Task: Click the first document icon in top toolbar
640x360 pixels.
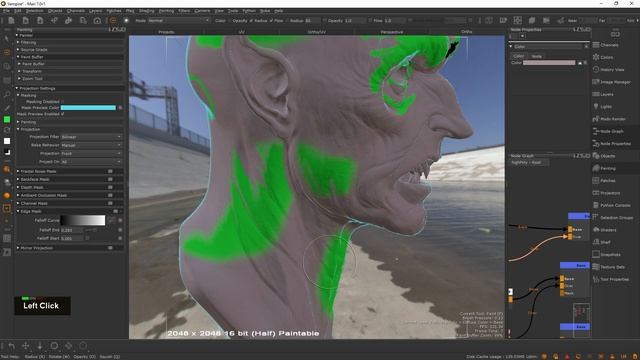Action: pyautogui.click(x=11, y=20)
